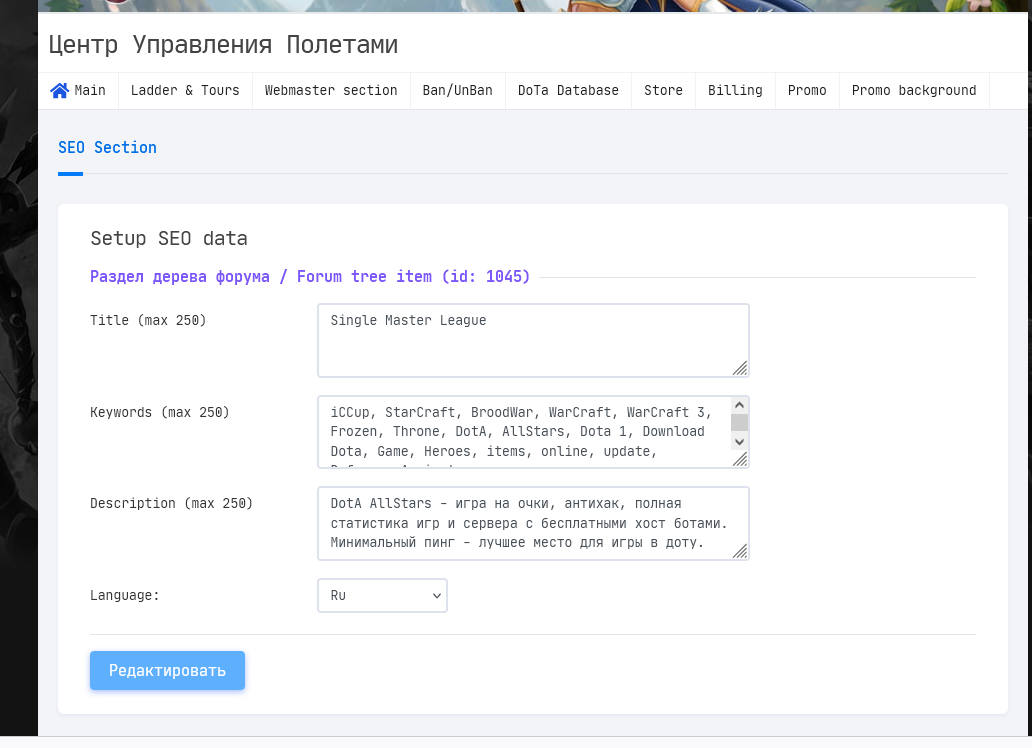Open the Language dropdown showing Ru
The image size is (1032, 748).
(x=382, y=595)
